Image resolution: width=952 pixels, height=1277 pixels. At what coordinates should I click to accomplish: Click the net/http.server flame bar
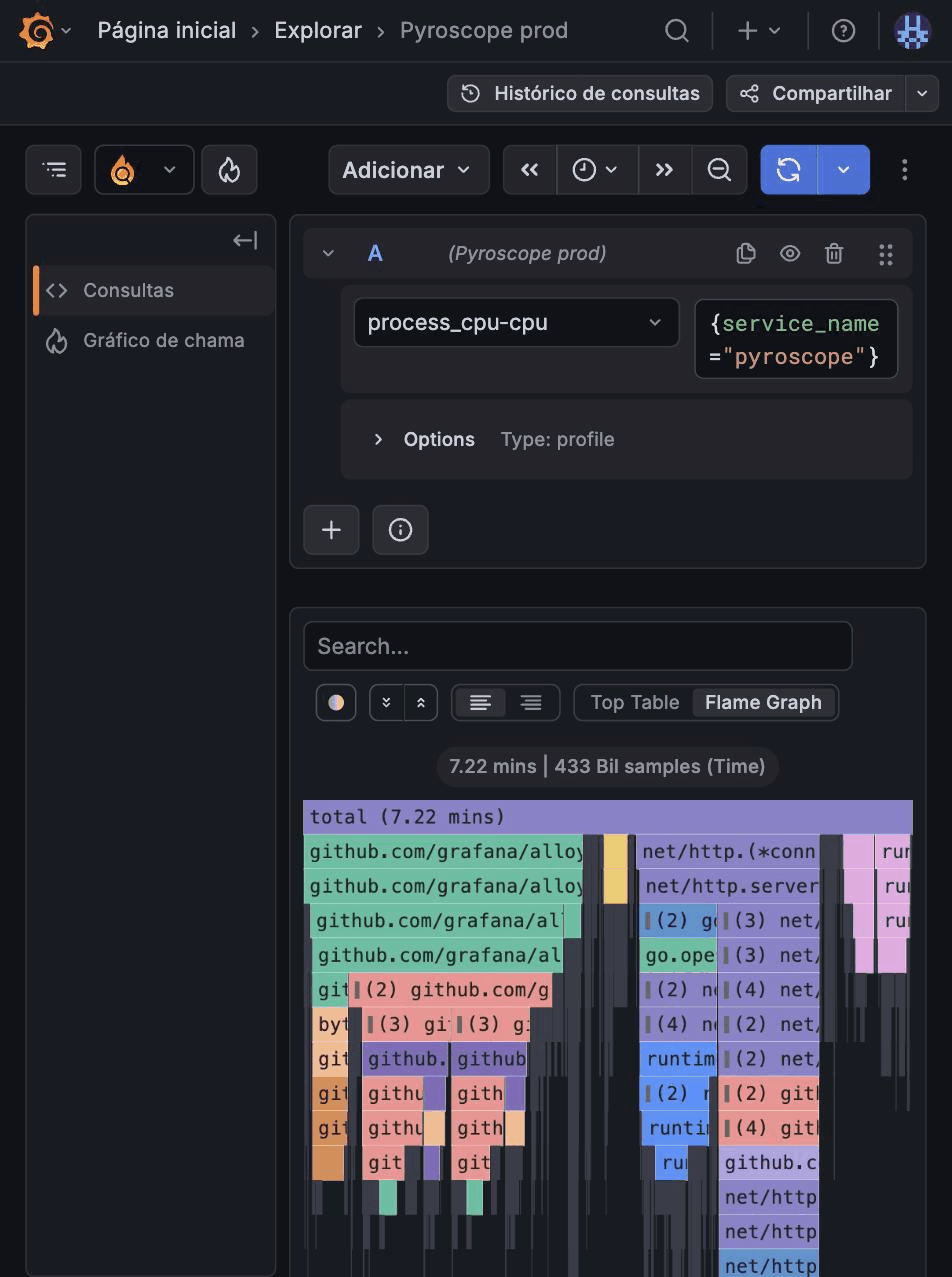(731, 886)
